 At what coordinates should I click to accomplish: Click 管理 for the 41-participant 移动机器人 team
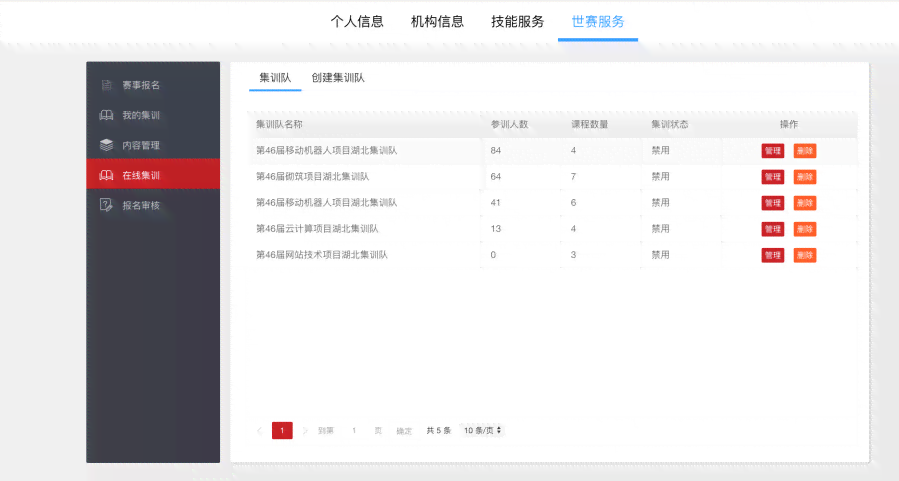772,203
